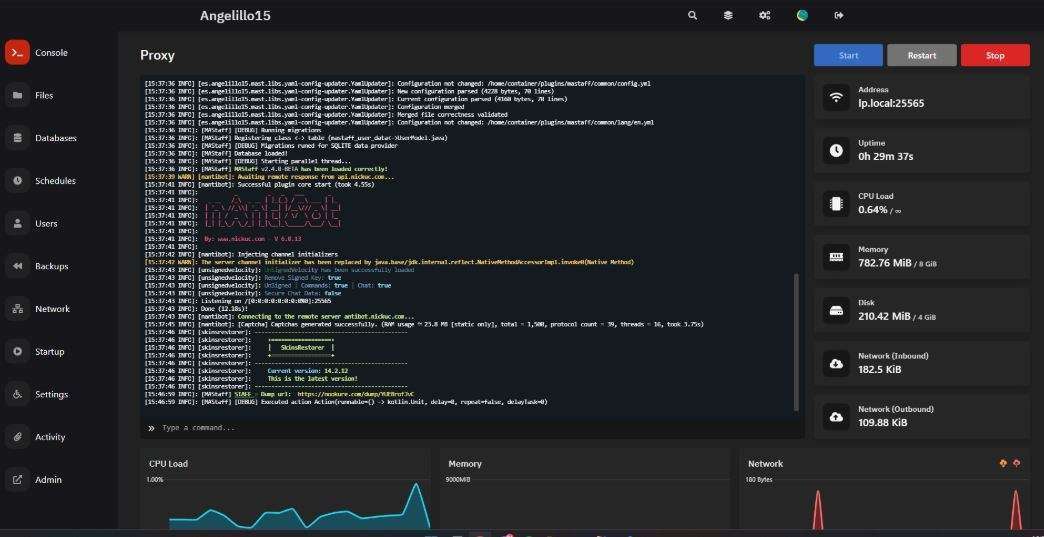The width and height of the screenshot is (1044, 537).
Task: Open server Settings from the sidebar
Action: [17, 394]
